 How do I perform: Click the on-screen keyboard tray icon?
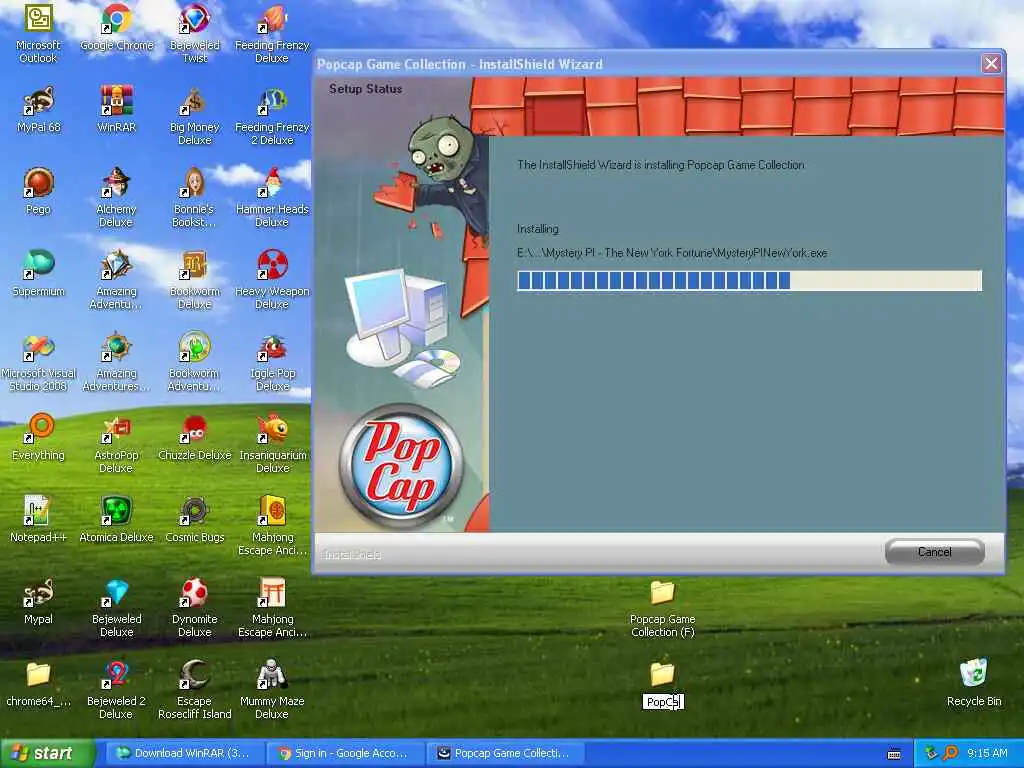click(x=894, y=754)
